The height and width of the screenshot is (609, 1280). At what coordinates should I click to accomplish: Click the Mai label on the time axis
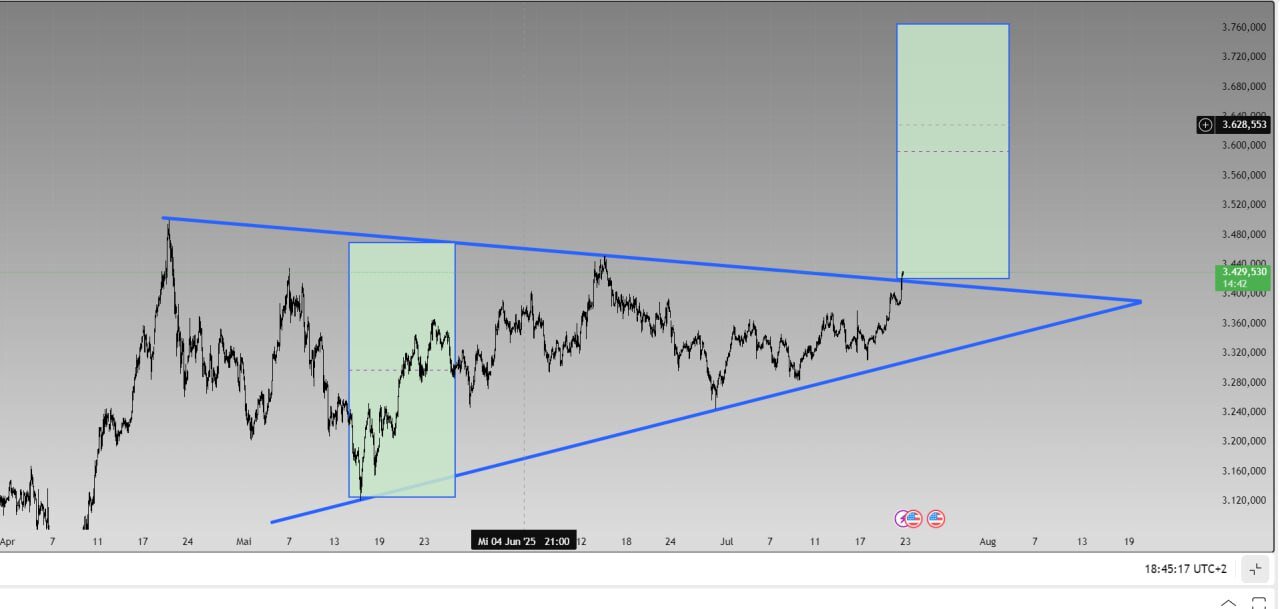243,541
